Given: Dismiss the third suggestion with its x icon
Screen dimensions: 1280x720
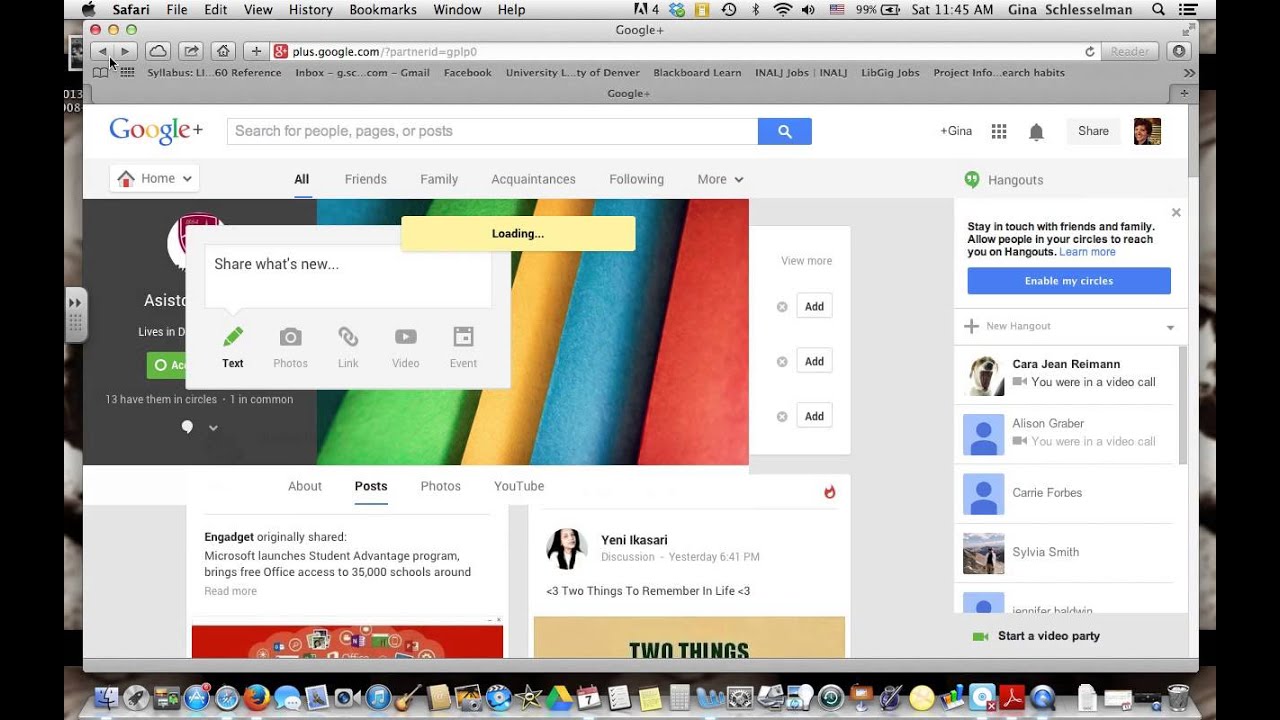Looking at the screenshot, I should pos(782,417).
